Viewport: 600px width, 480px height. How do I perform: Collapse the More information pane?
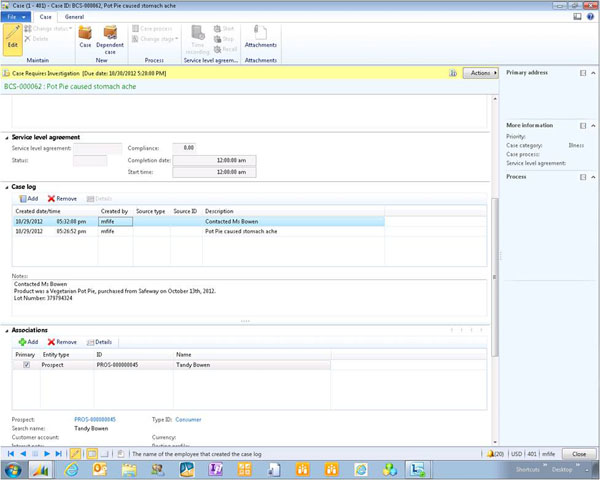coord(594,125)
